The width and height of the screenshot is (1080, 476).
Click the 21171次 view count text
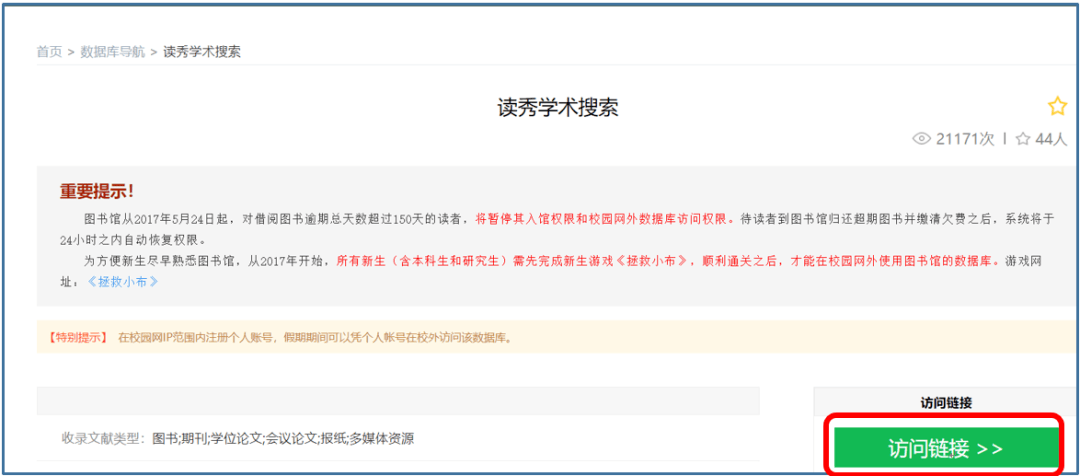(x=965, y=139)
